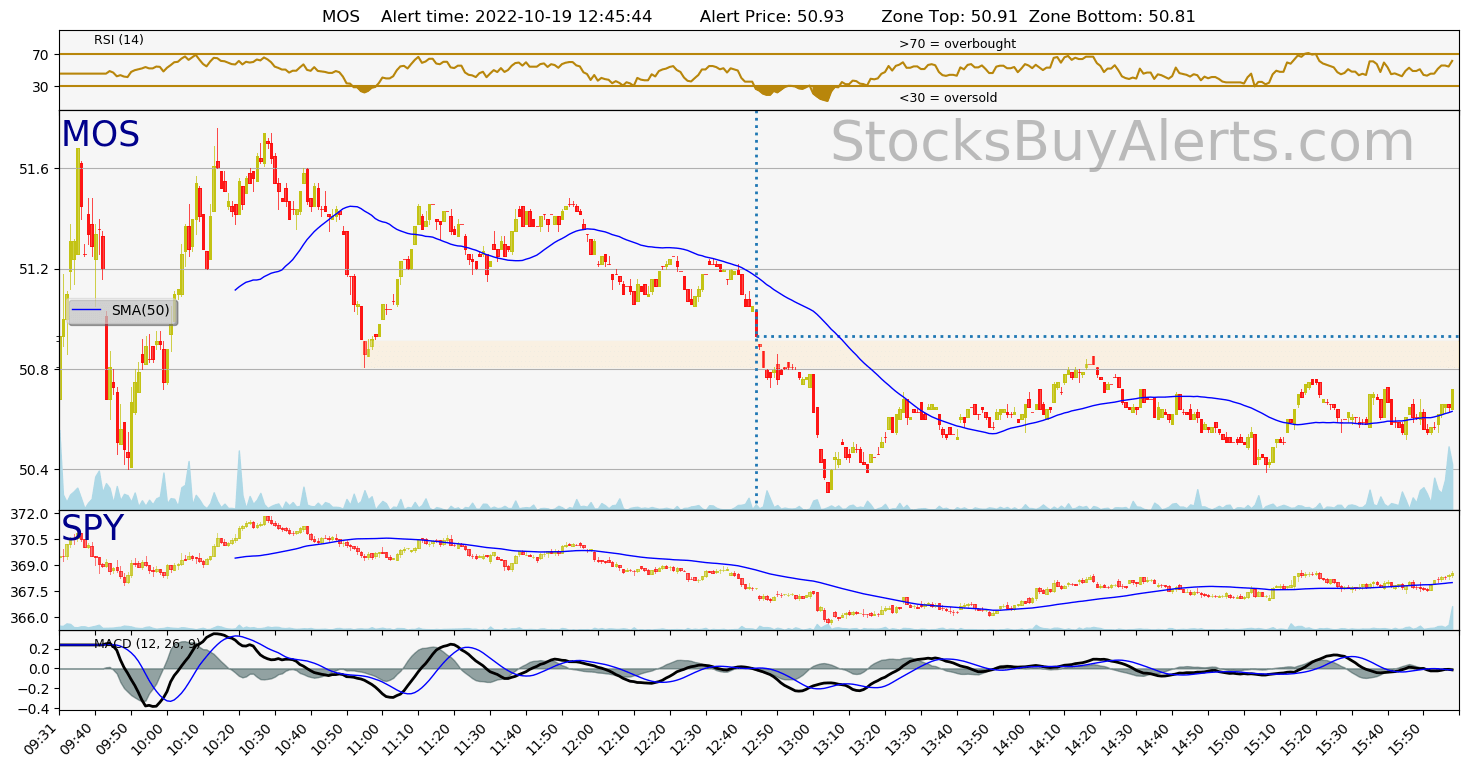The width and height of the screenshot is (1474, 768).
Task: Click the RSI (14) label
Action: [119, 40]
